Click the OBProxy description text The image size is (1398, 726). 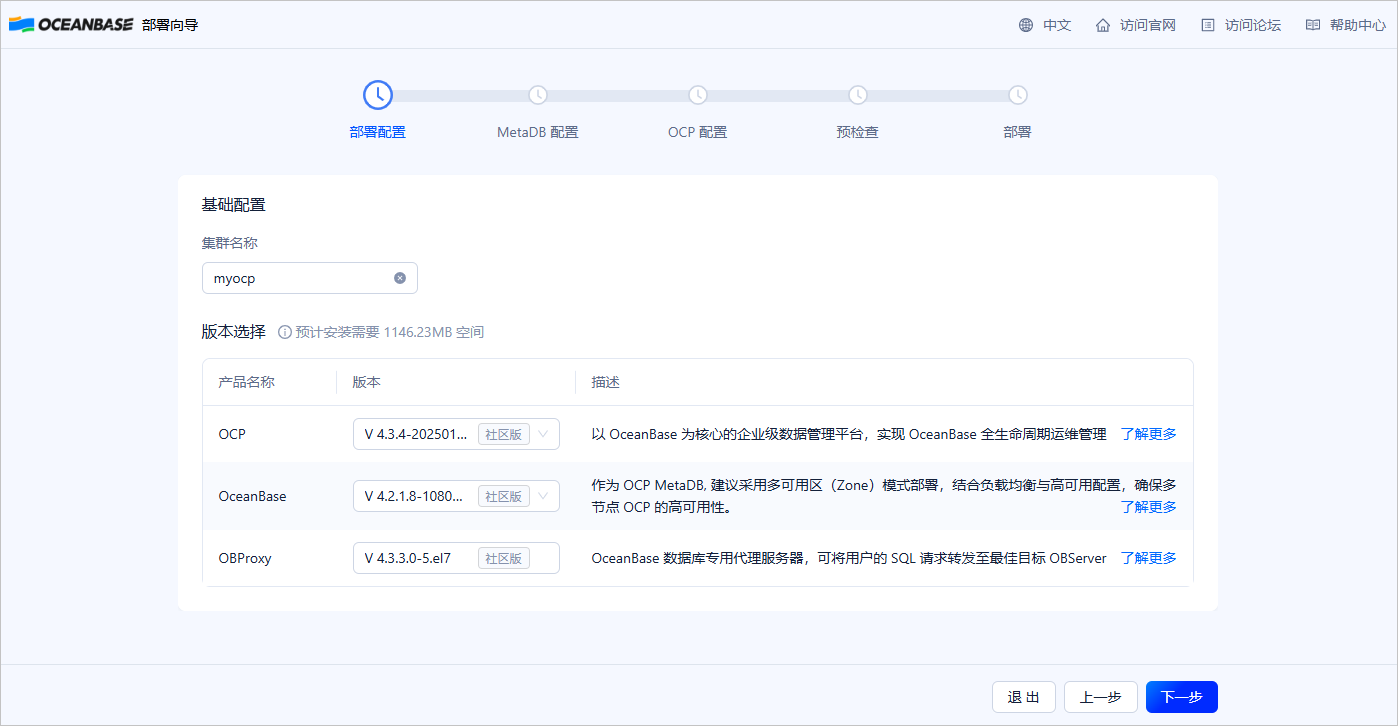tap(849, 558)
